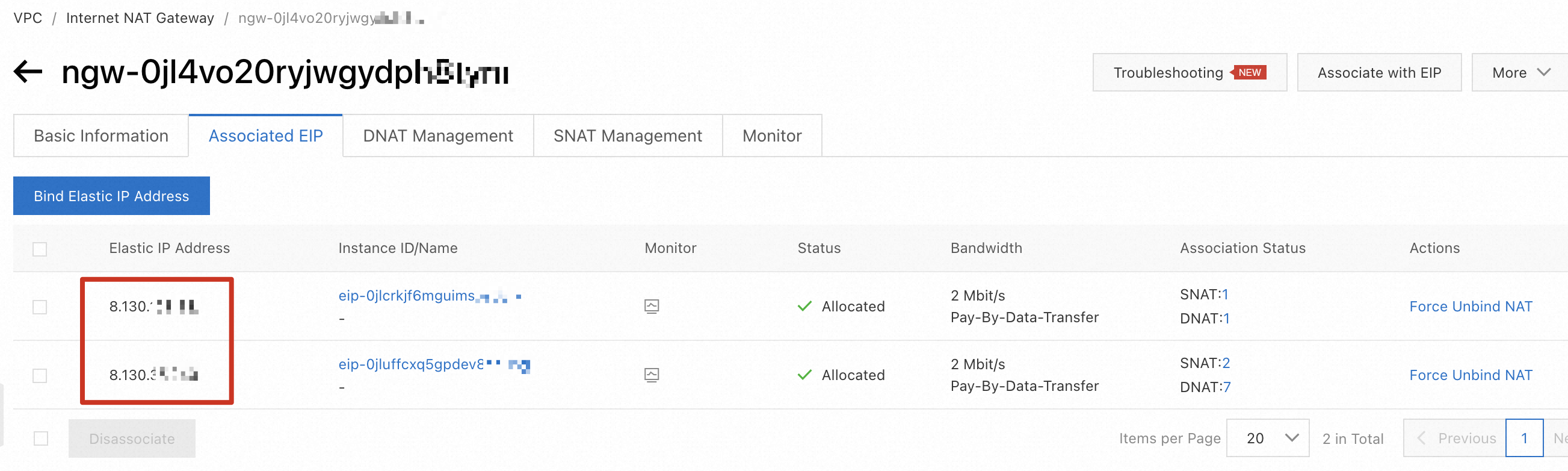Image resolution: width=1568 pixels, height=471 pixels.
Task: Open monitor chart icon for second EIP
Action: point(651,375)
